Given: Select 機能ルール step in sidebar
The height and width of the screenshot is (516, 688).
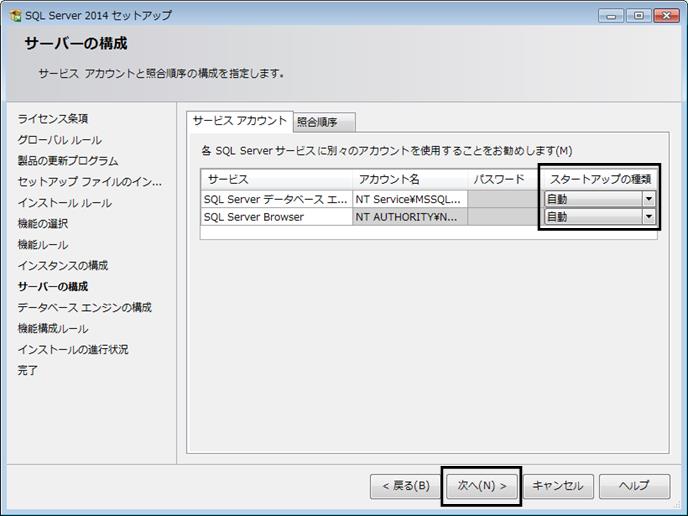Looking at the screenshot, I should pyautogui.click(x=43, y=244).
